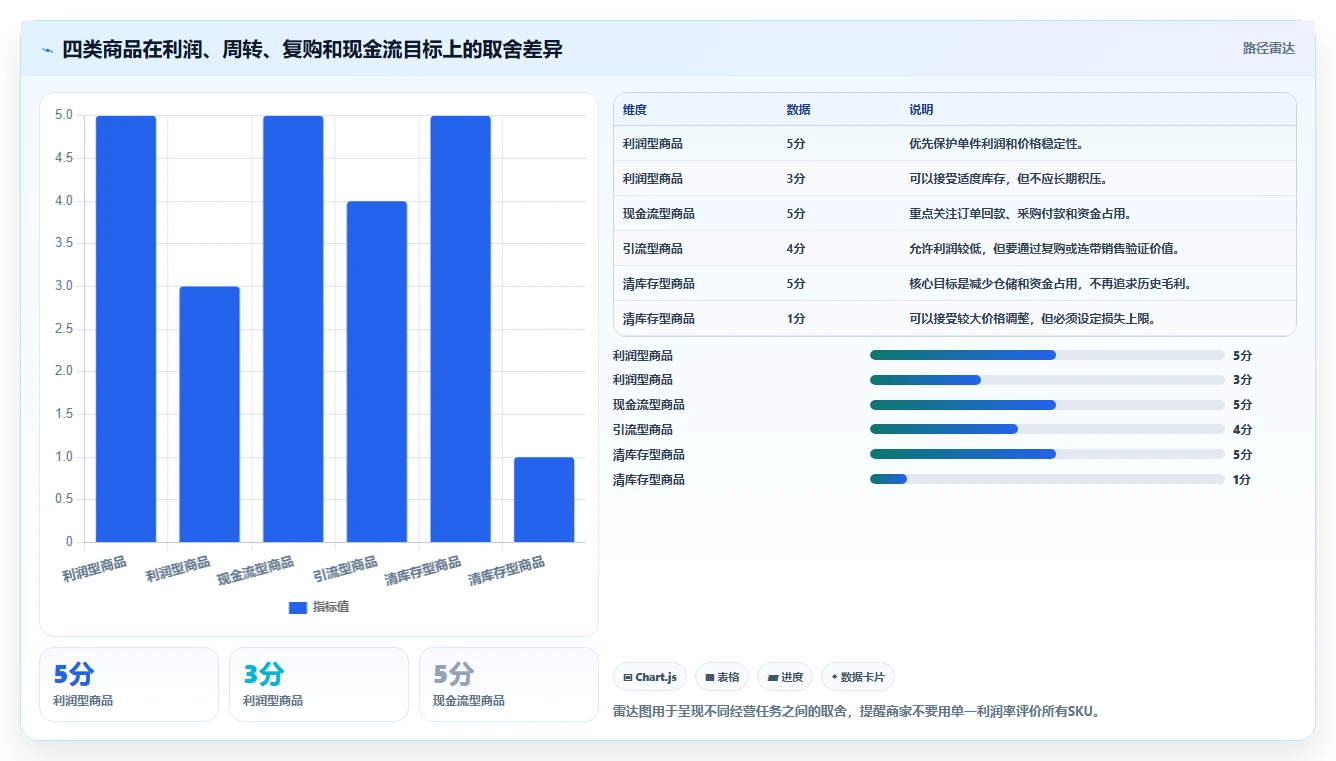Viewport: 1336px width, 761px height.
Task: Click the 4分 value beside 引流型商品 progress bar
Action: click(x=1242, y=430)
